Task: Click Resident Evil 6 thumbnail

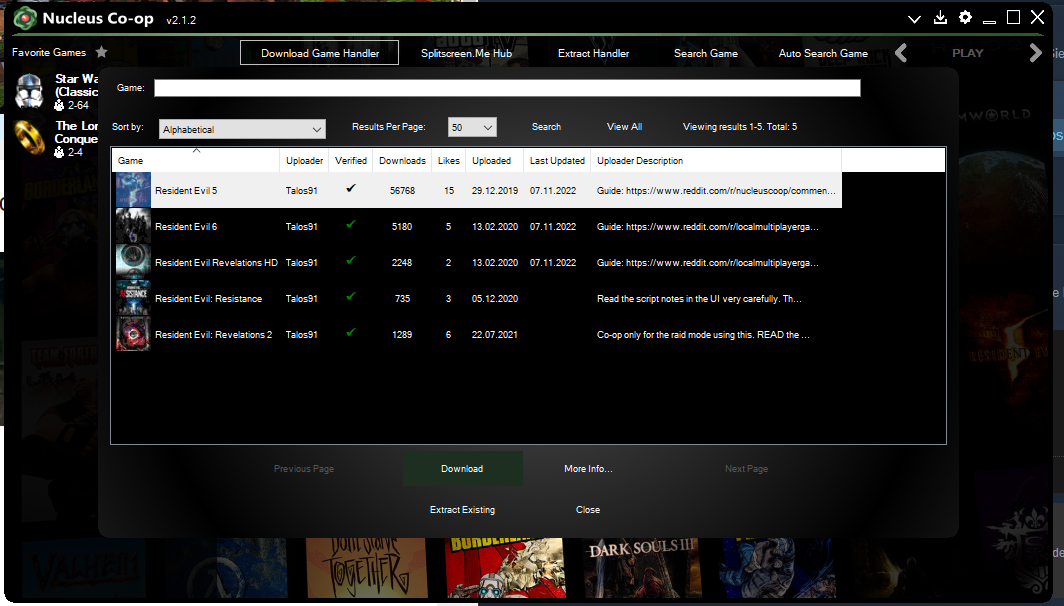Action: click(133, 226)
